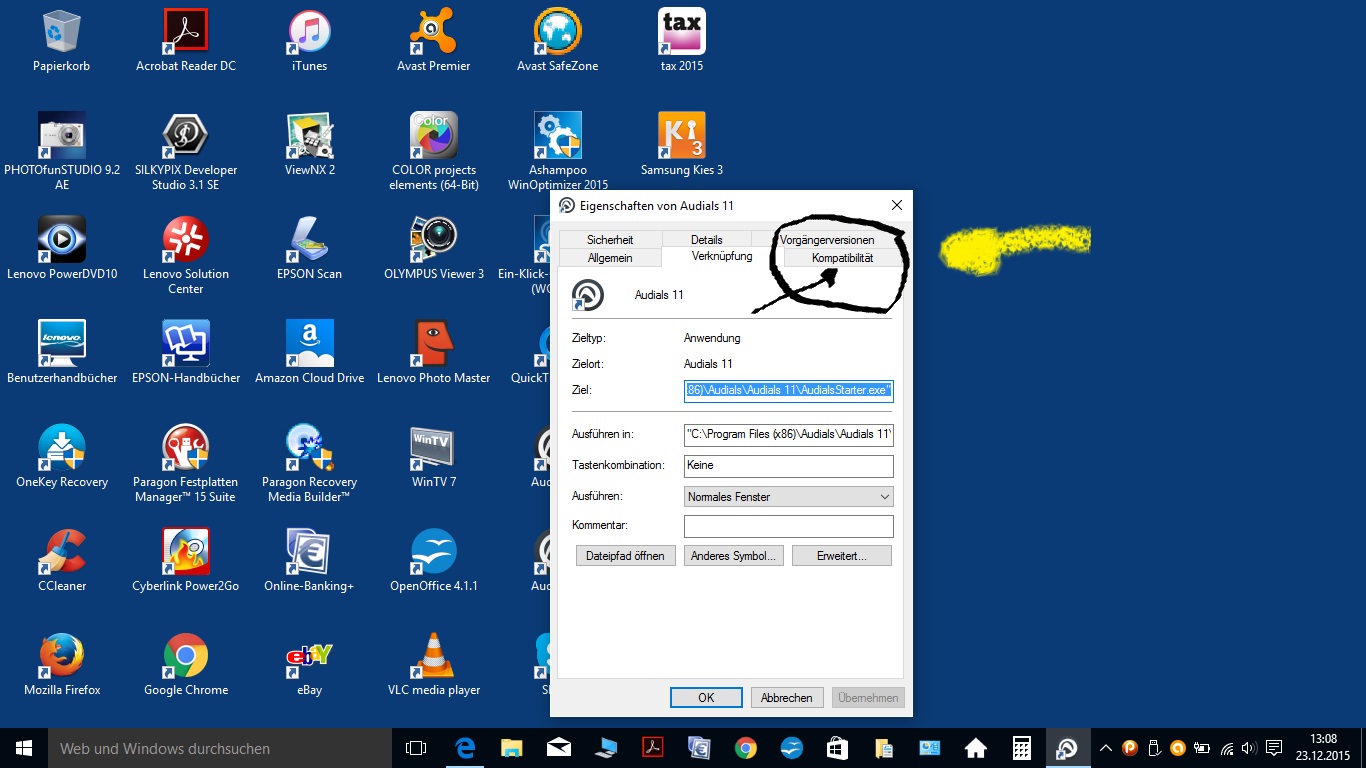1366x768 pixels.
Task: Switch to the Details tab
Action: (706, 240)
